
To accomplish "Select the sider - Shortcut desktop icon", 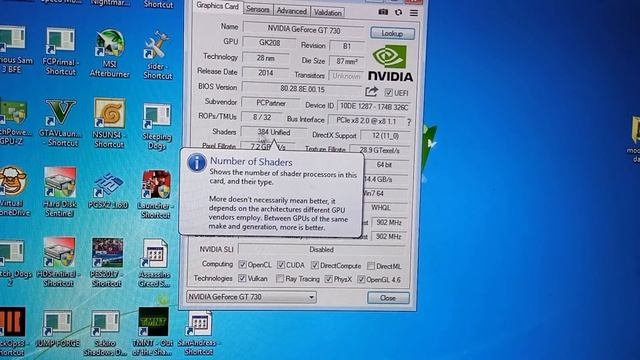I will [158, 55].
